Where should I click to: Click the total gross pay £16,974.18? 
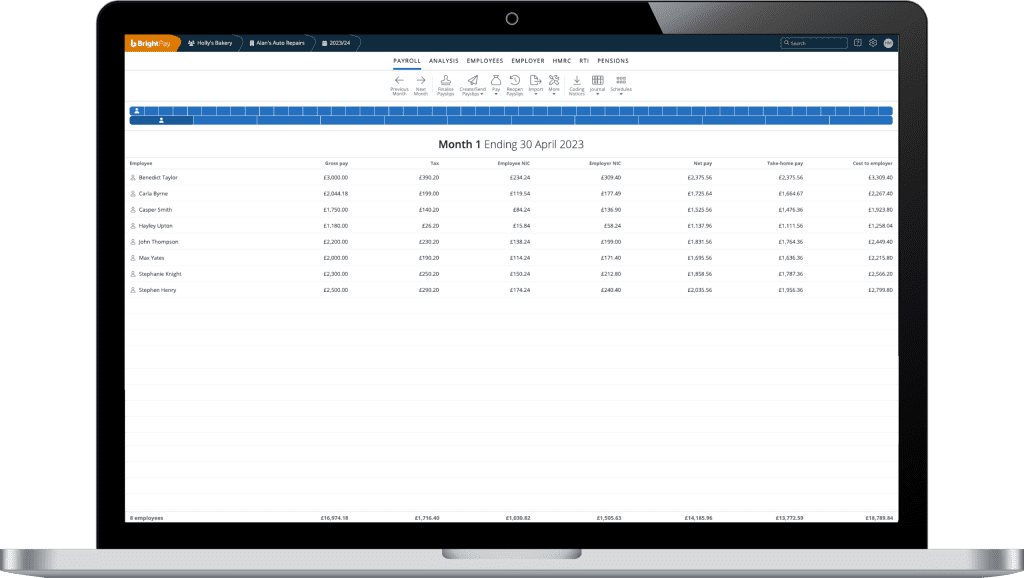point(334,518)
